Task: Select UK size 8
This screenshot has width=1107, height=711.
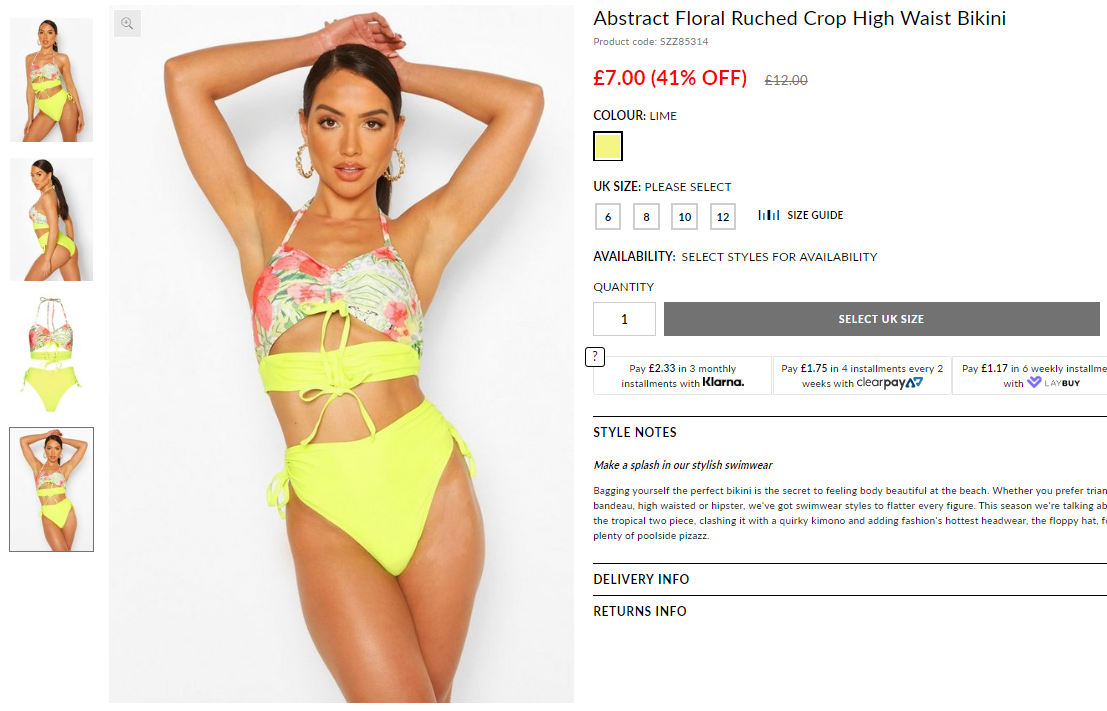Action: (x=646, y=217)
